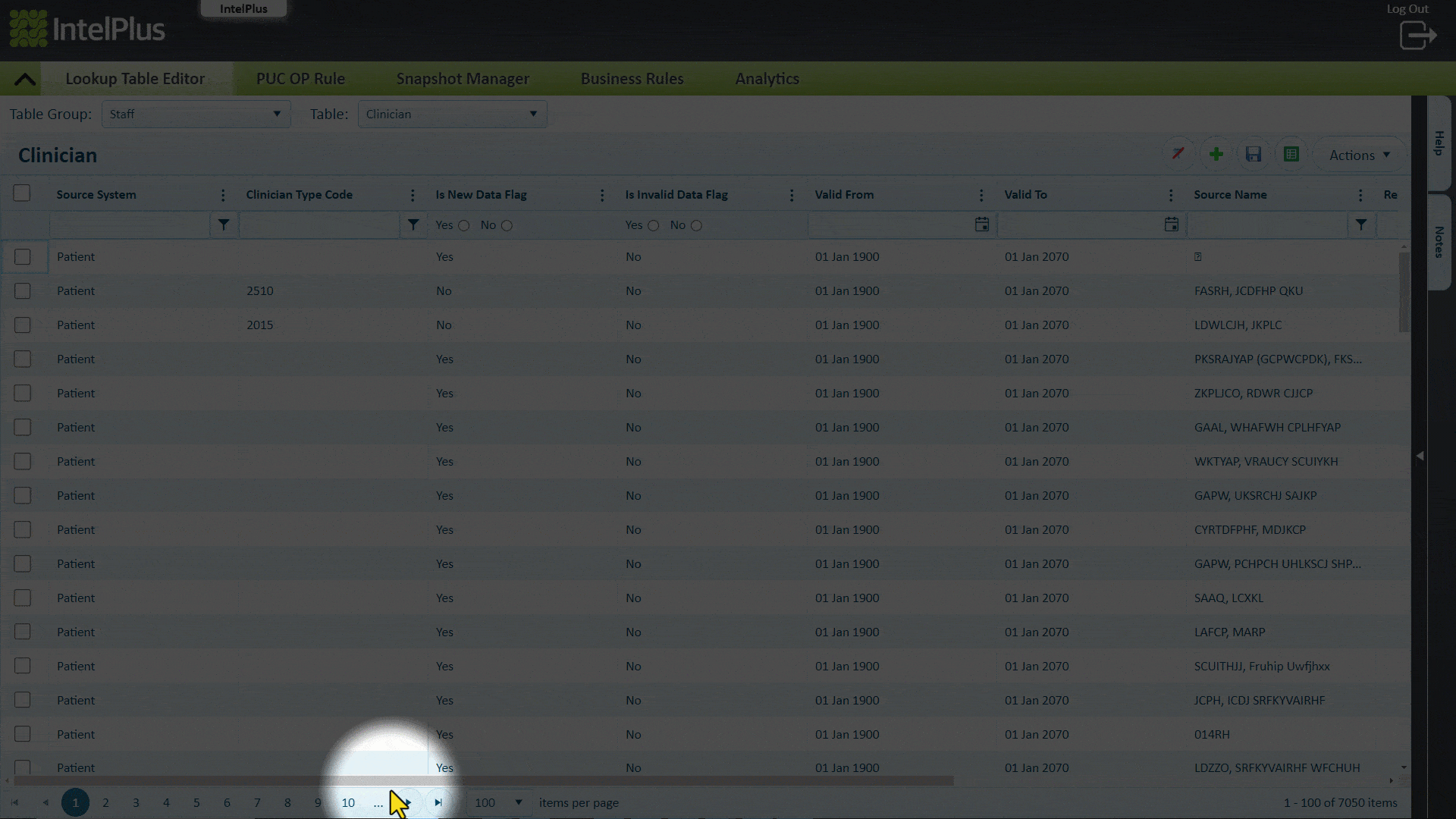Clear all filters with the crossed-filter icon
Screen dimensions: 1456x819
(x=1178, y=155)
